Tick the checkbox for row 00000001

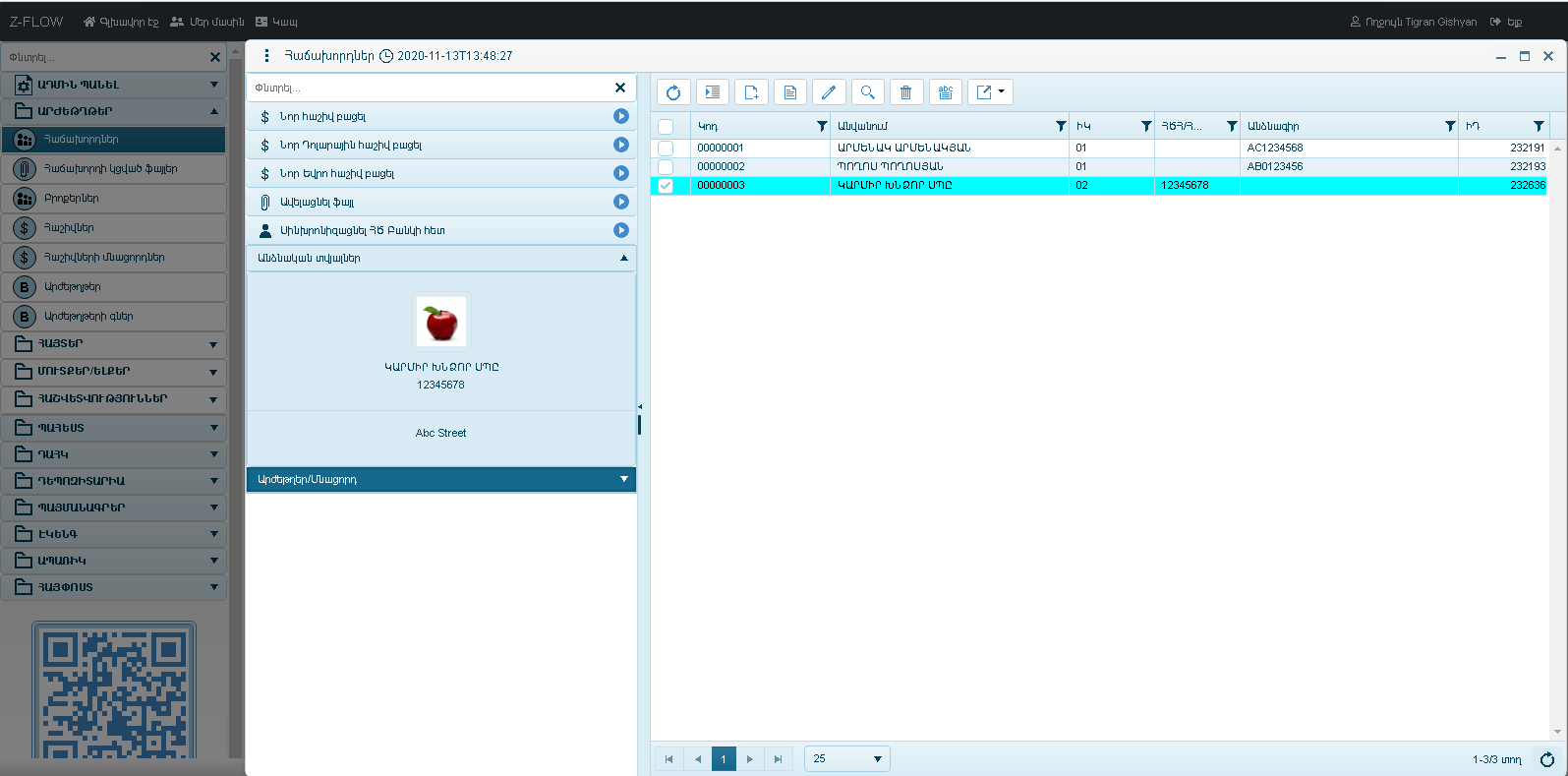pos(666,149)
